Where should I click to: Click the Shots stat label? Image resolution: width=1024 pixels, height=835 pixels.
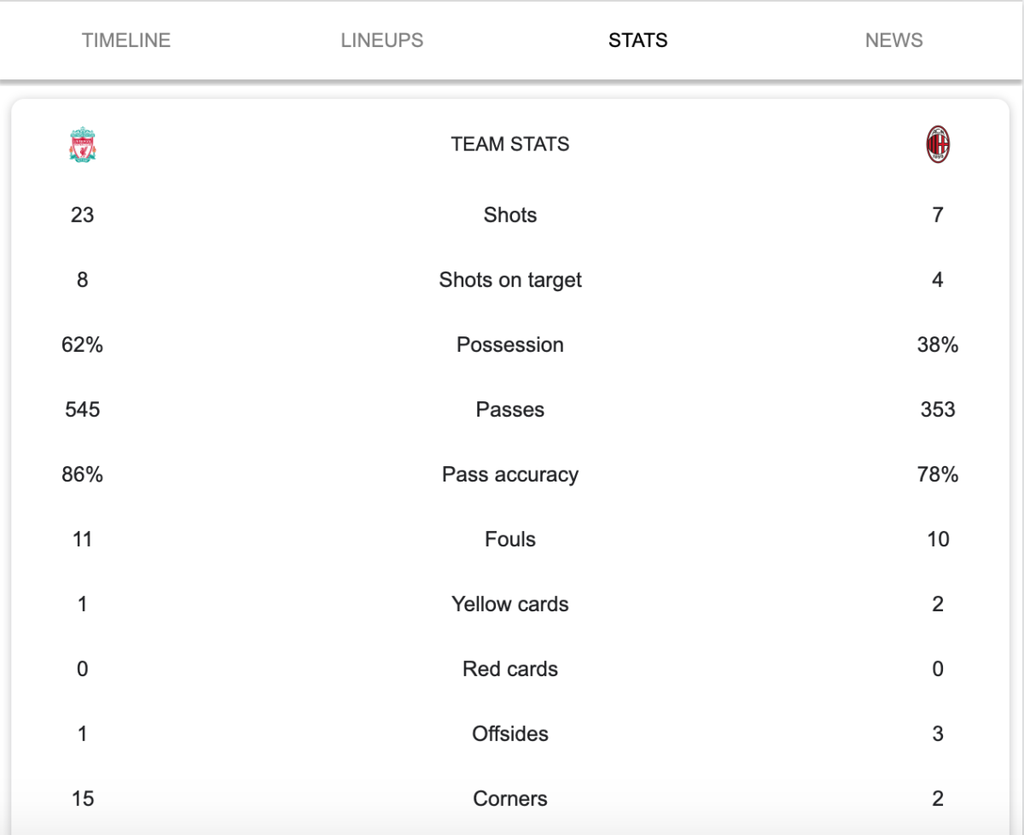(510, 215)
